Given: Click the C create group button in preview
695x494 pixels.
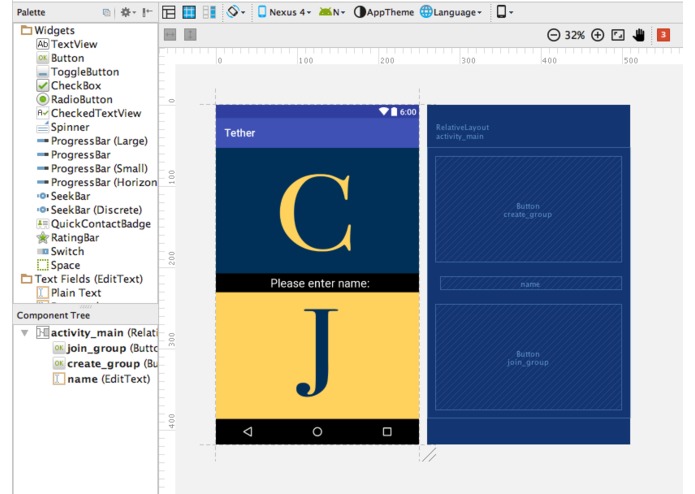Looking at the screenshot, I should (317, 211).
